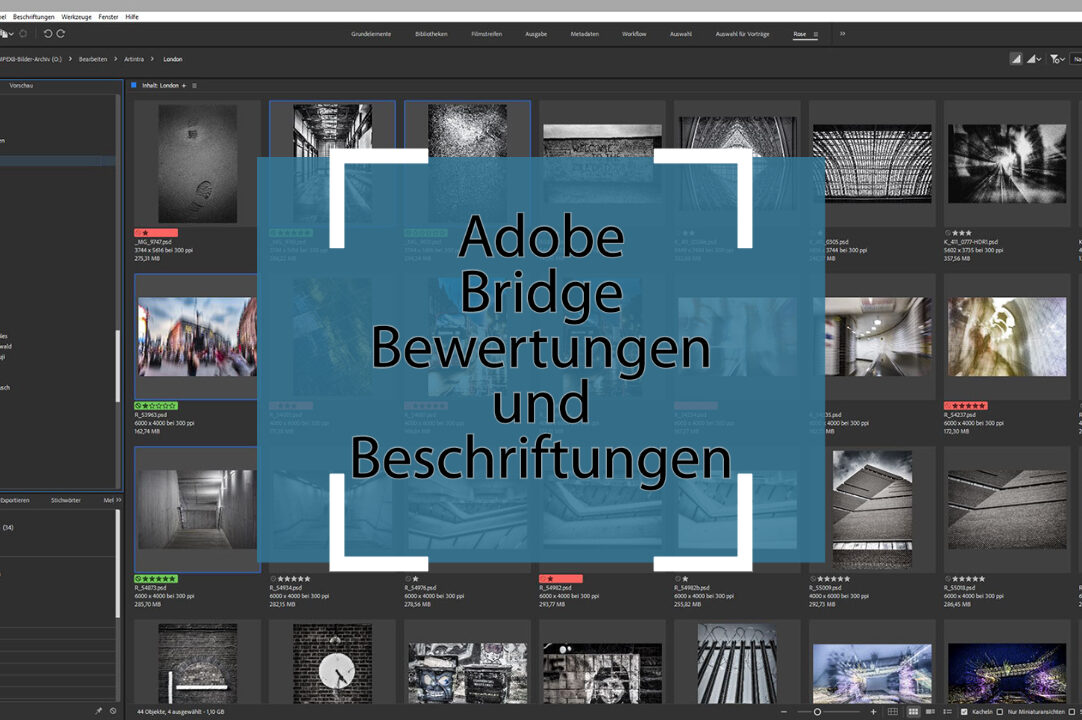Open the Hilfe menu
1082x720 pixels.
pos(132,17)
